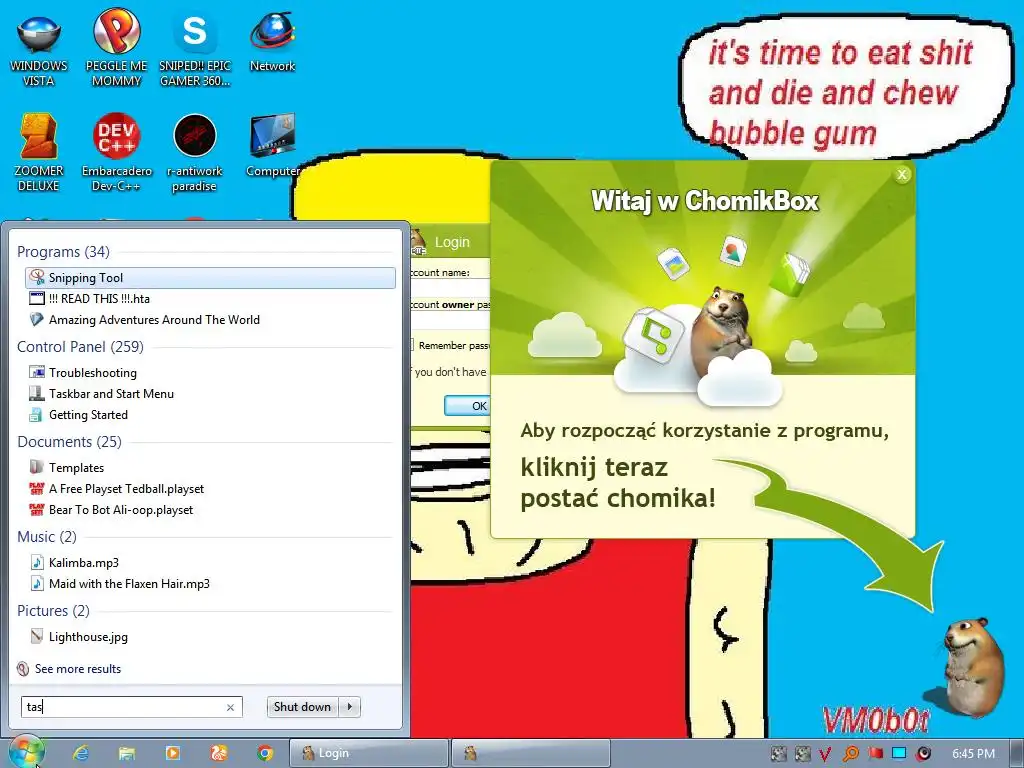Play Maid with the Flaxen Hair.mp3
Viewport: 1024px width, 768px height.
(x=210, y=584)
